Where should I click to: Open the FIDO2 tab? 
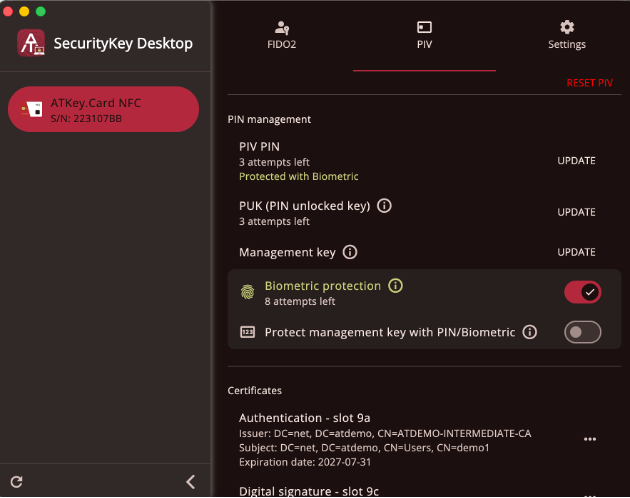click(282, 35)
